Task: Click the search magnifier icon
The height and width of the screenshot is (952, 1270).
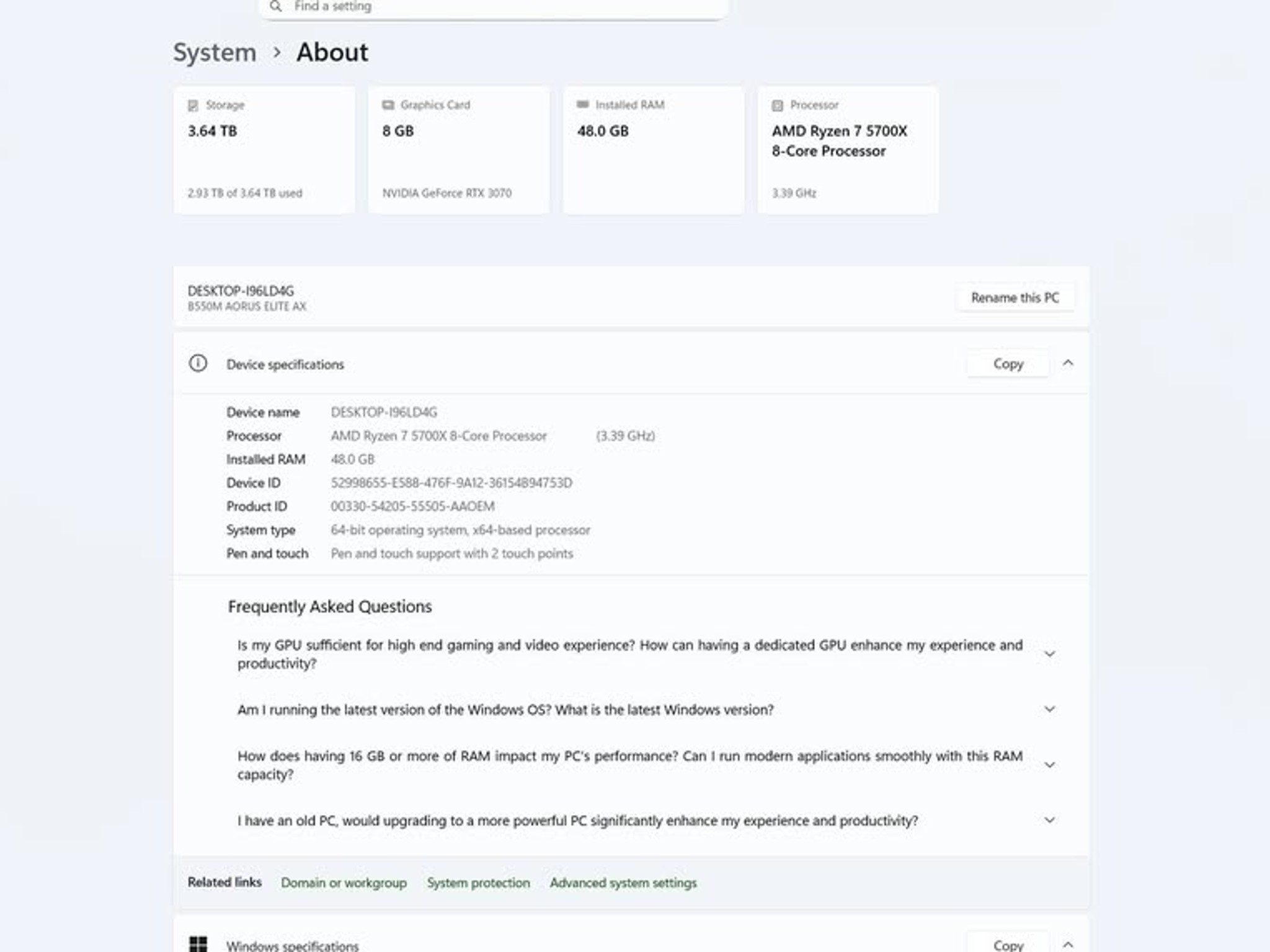Action: tap(276, 6)
